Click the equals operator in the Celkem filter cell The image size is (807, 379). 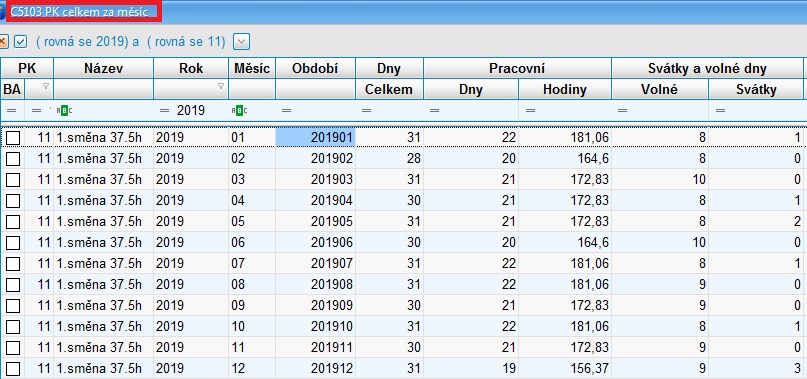coord(366,110)
